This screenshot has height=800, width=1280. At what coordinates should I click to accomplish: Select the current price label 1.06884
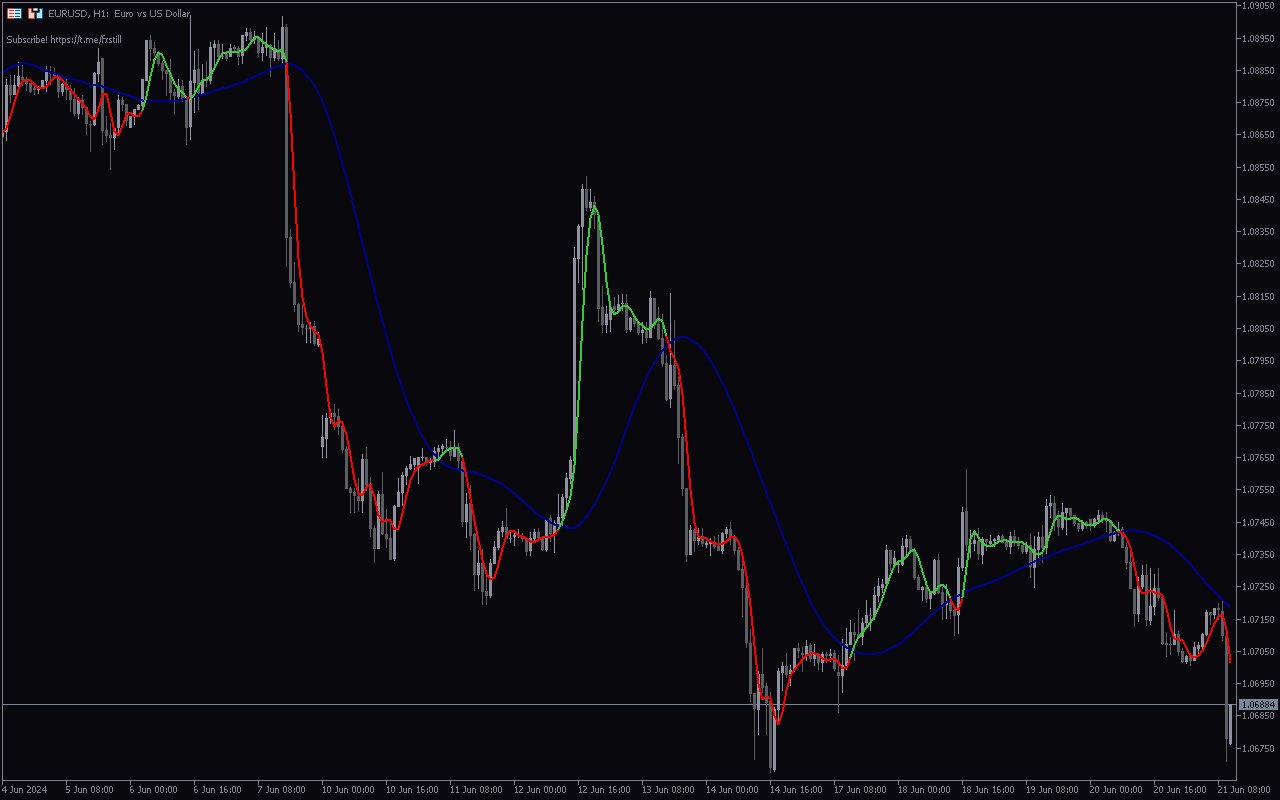tap(1258, 705)
